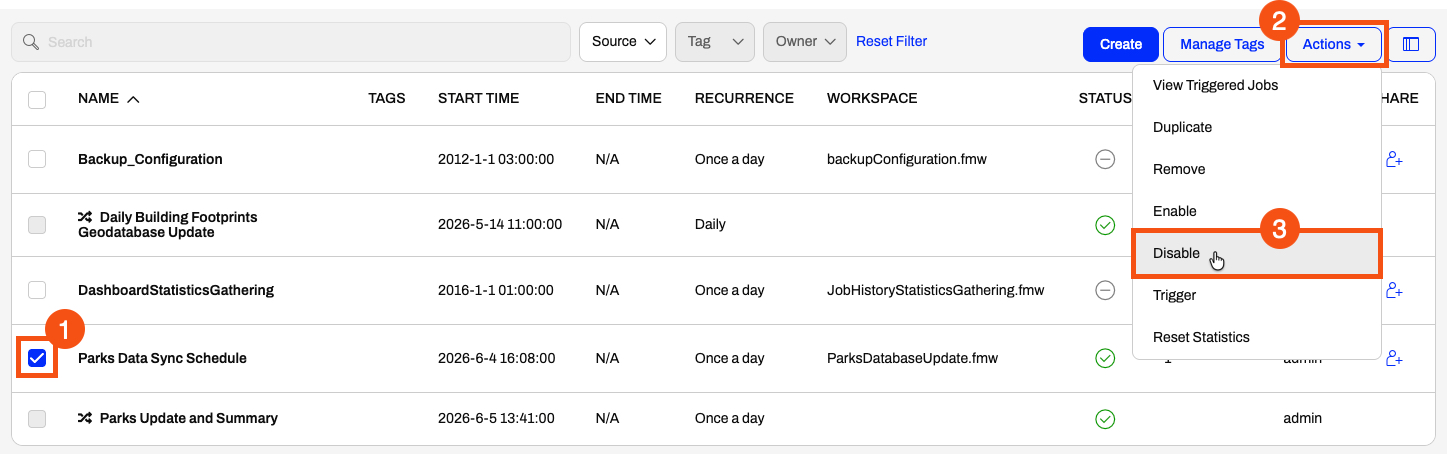Image resolution: width=1447 pixels, height=454 pixels.
Task: Open the Owner filter dropdown
Action: (x=805, y=42)
